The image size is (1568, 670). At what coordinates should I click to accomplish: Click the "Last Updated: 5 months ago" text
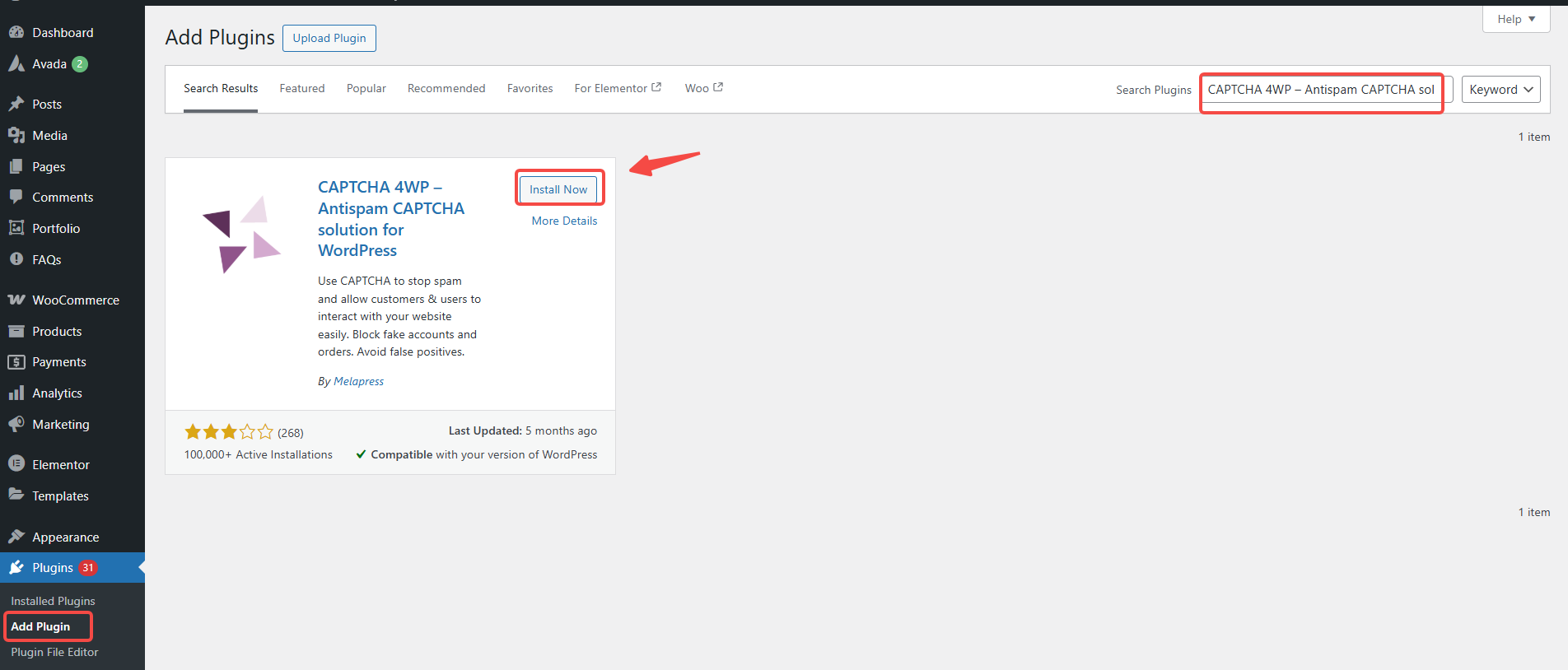tap(523, 430)
